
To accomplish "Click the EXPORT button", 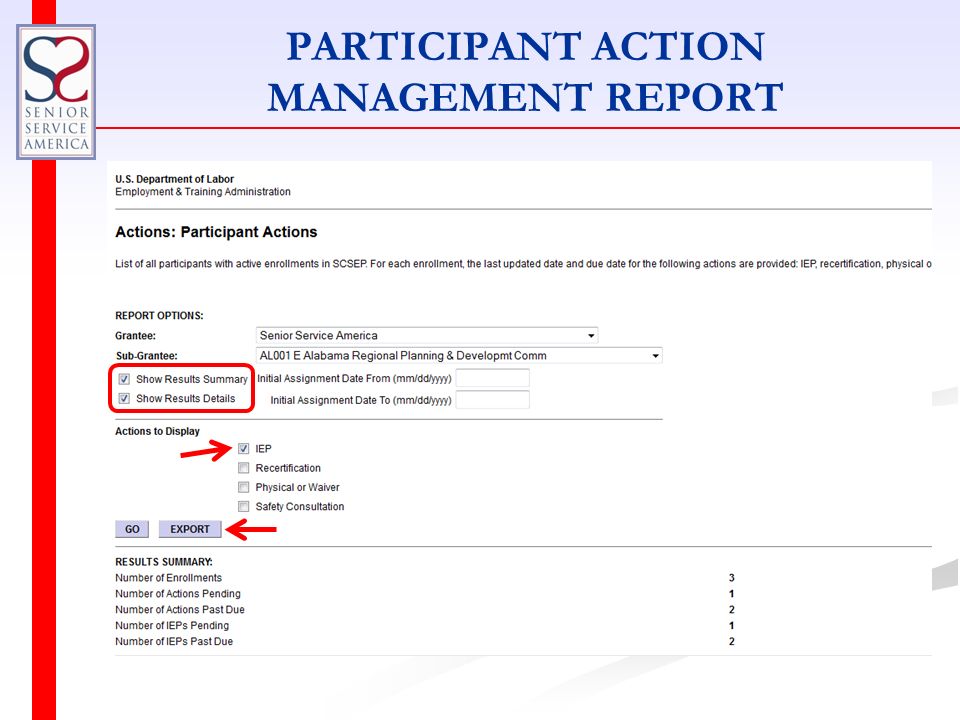I will [190, 529].
